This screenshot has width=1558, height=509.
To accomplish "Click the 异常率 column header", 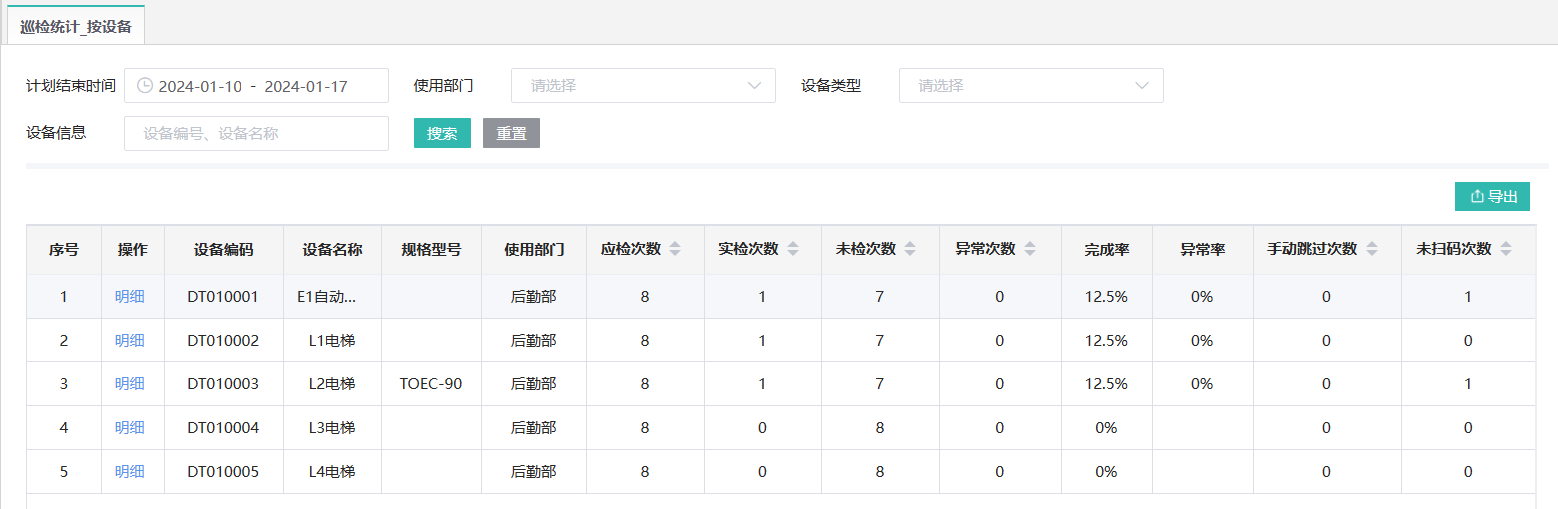I will [x=1202, y=249].
